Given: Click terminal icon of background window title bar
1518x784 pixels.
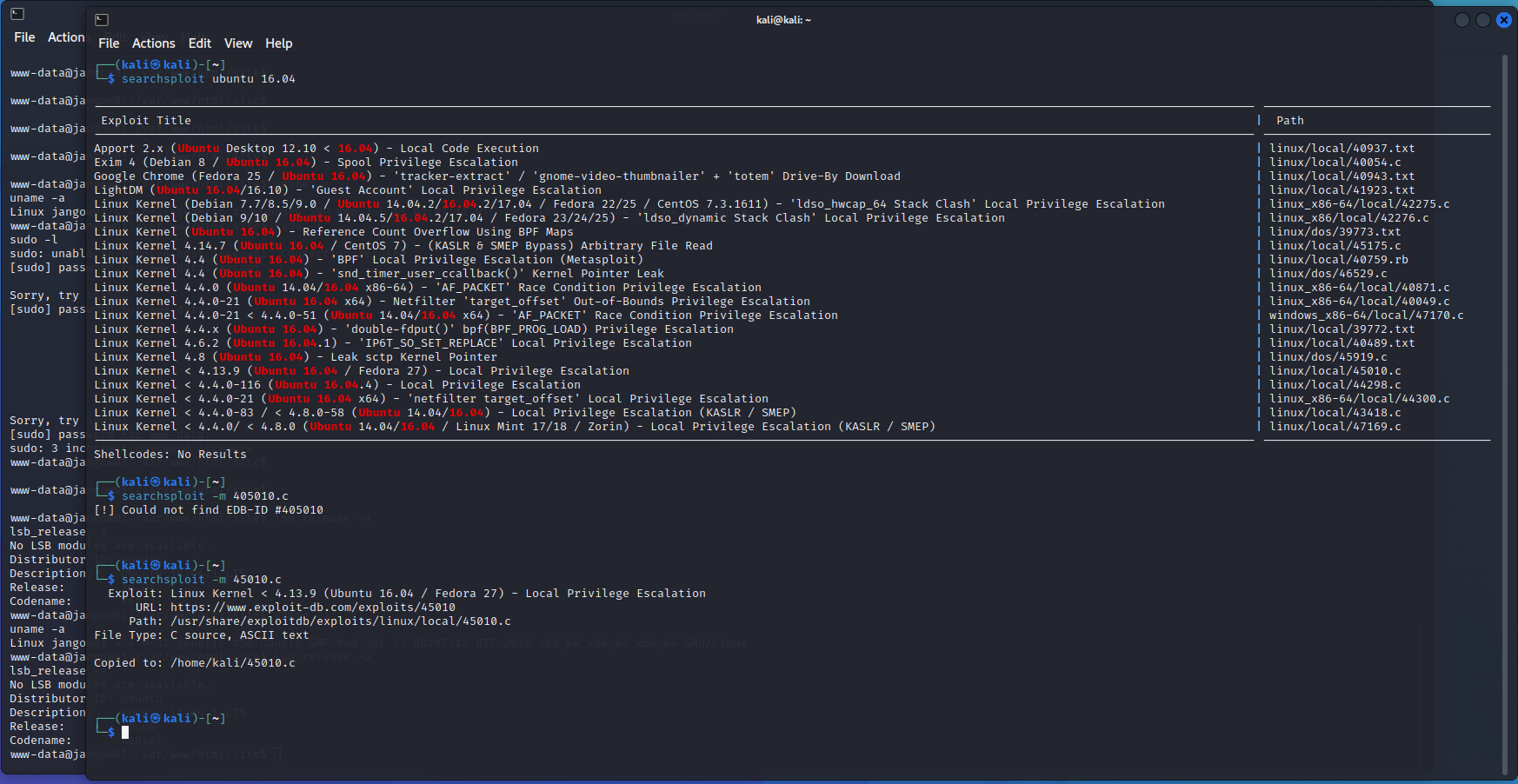Looking at the screenshot, I should 17,14.
